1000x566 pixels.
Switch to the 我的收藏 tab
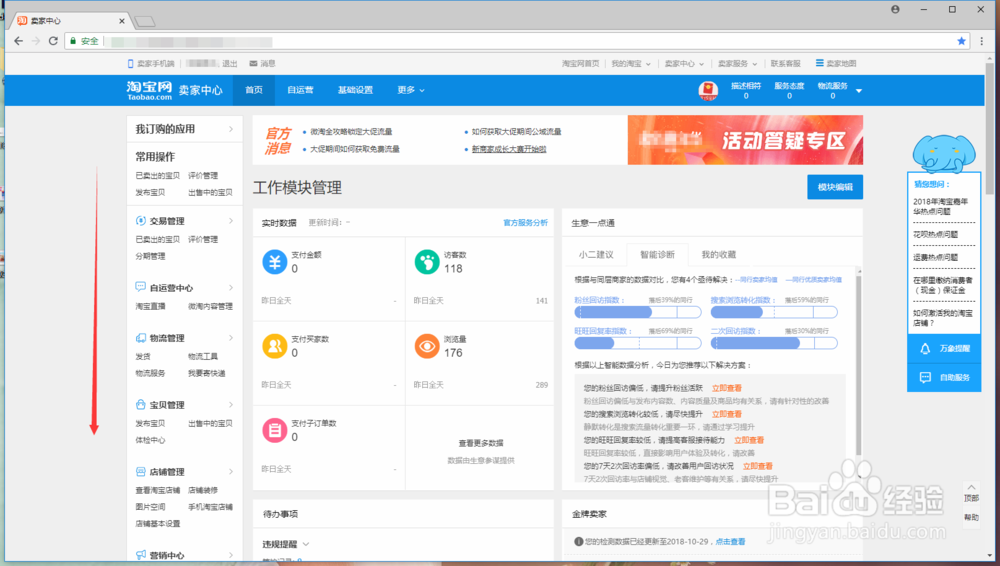click(x=718, y=255)
